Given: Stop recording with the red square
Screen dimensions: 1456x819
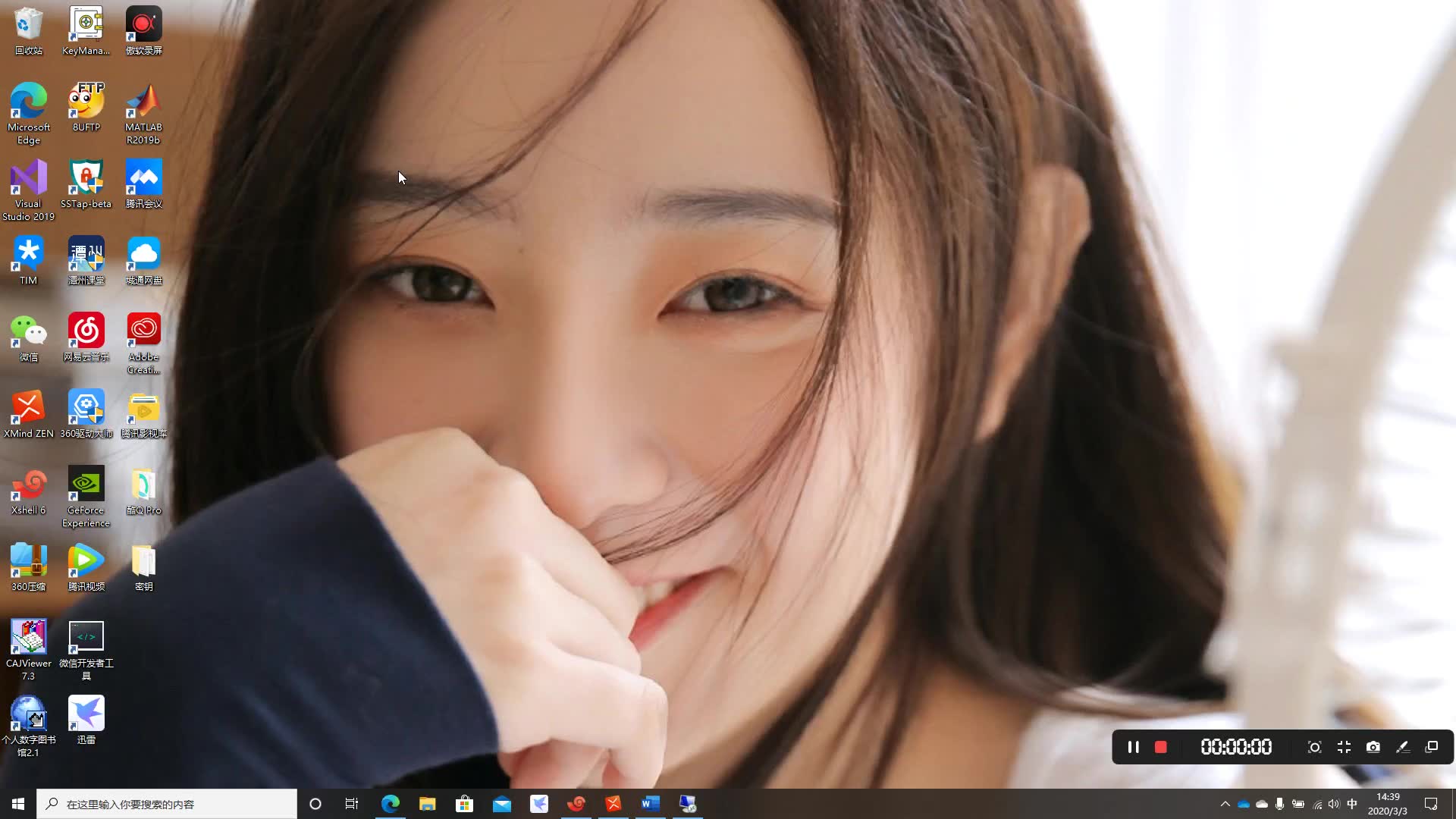Looking at the screenshot, I should click(1160, 747).
